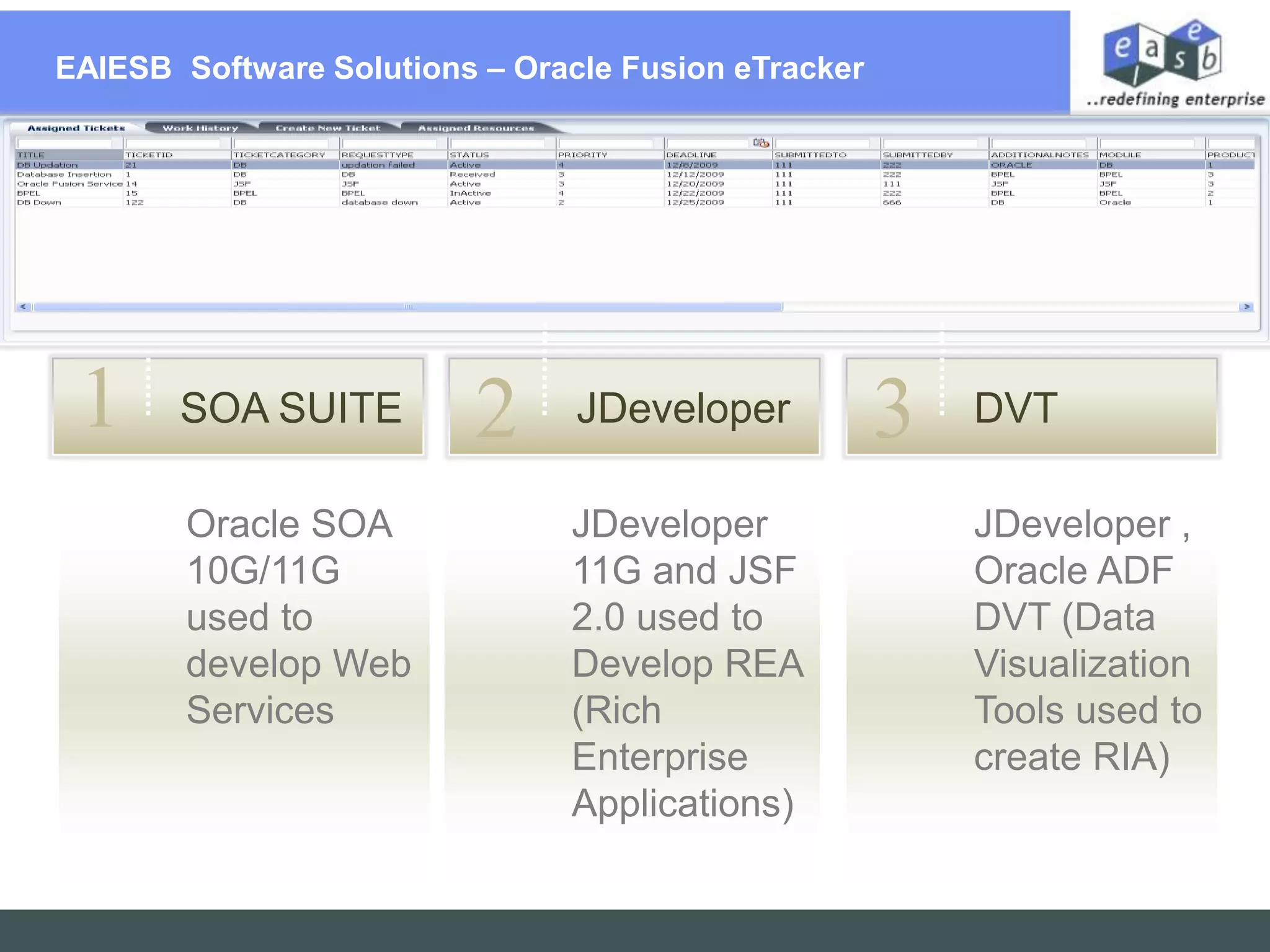This screenshot has height=952, width=1270.
Task: Click the 'SOA SUITE' box numbered 1
Action: [x=238, y=407]
